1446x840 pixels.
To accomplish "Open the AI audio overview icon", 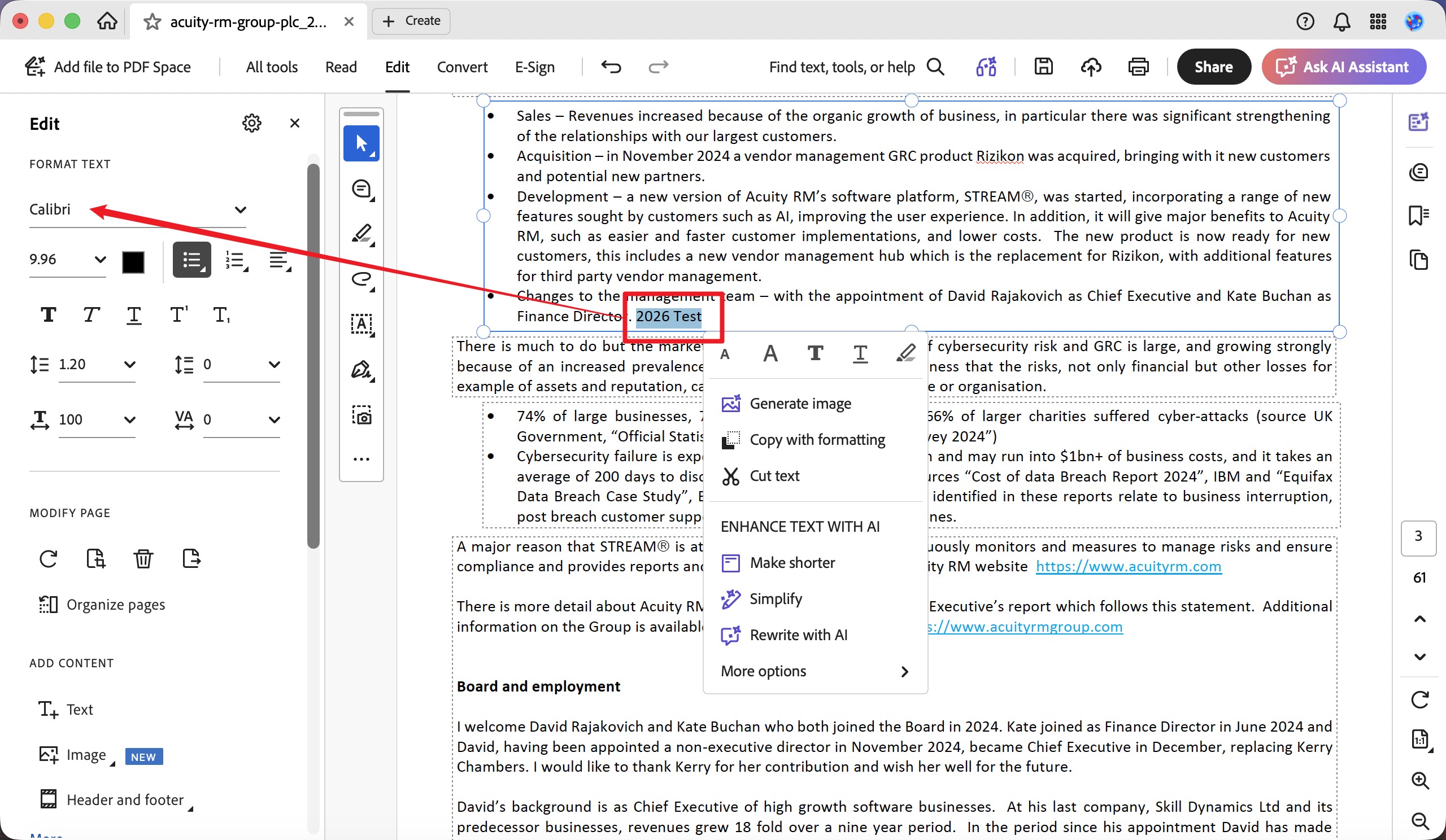I will coord(986,67).
